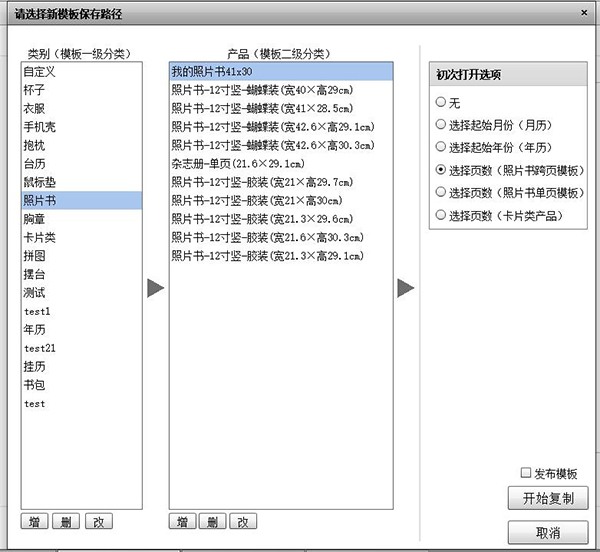Image resolution: width=600 pixels, height=552 pixels.
Task: Select 自定义 in the category list
Action: (82, 72)
